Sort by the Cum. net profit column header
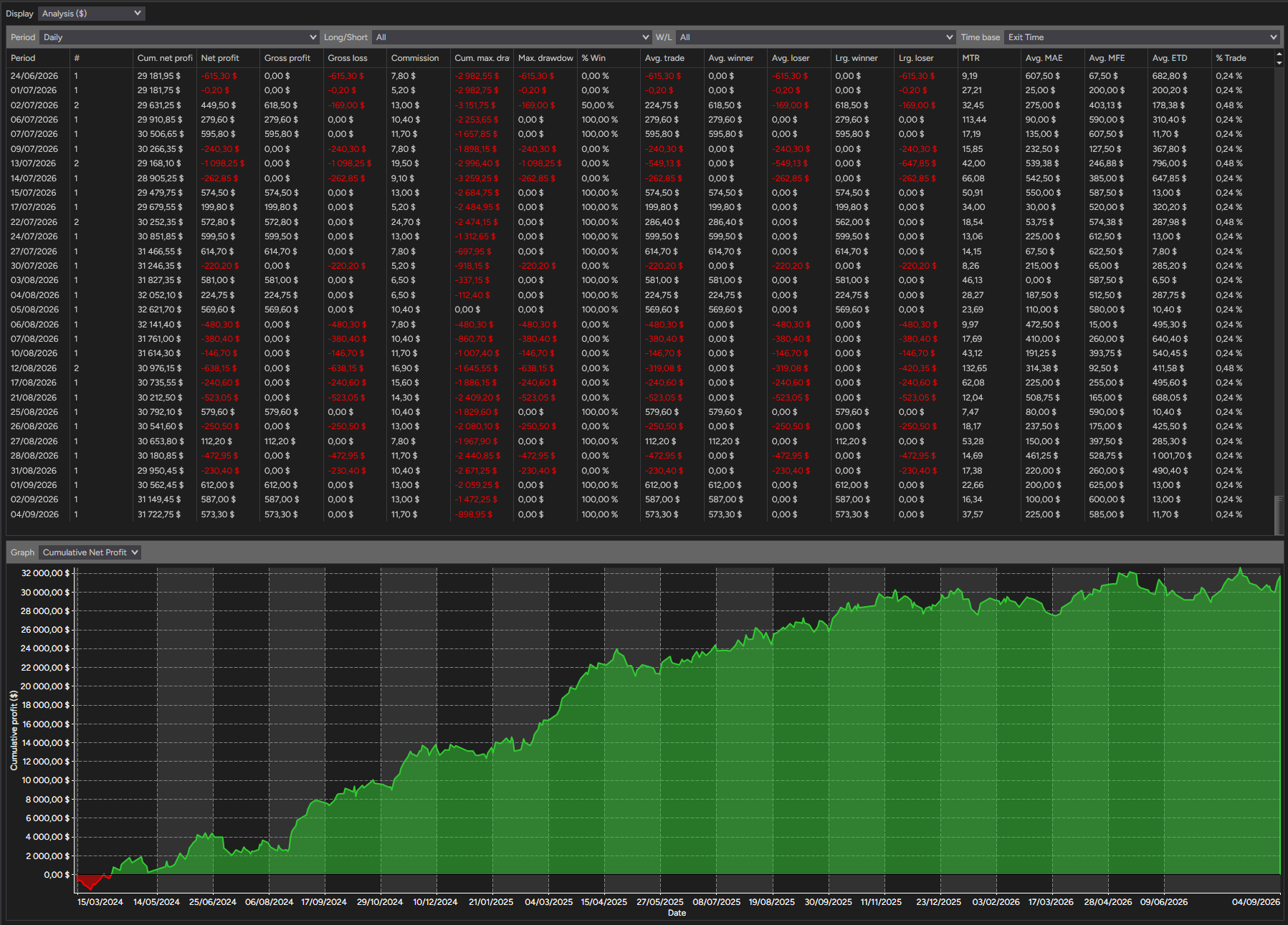1288x925 pixels. tap(165, 58)
